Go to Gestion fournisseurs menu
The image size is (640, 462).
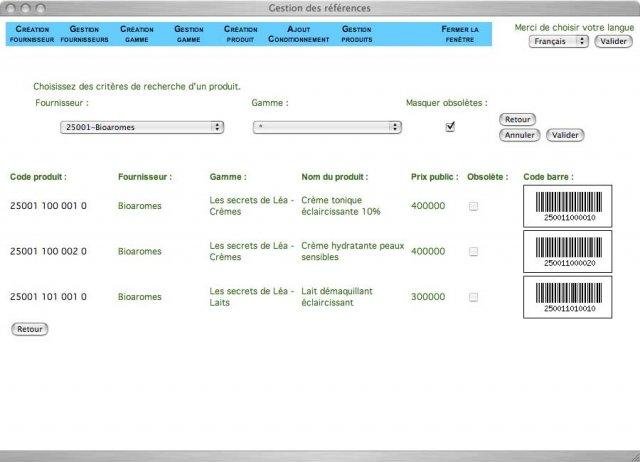(84, 34)
